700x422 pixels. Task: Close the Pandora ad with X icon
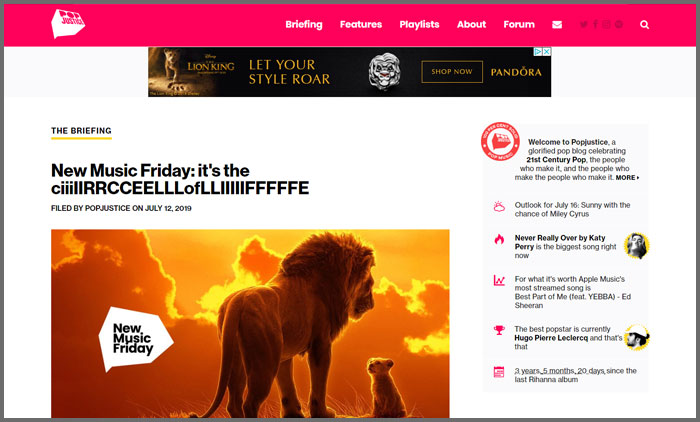[x=546, y=51]
